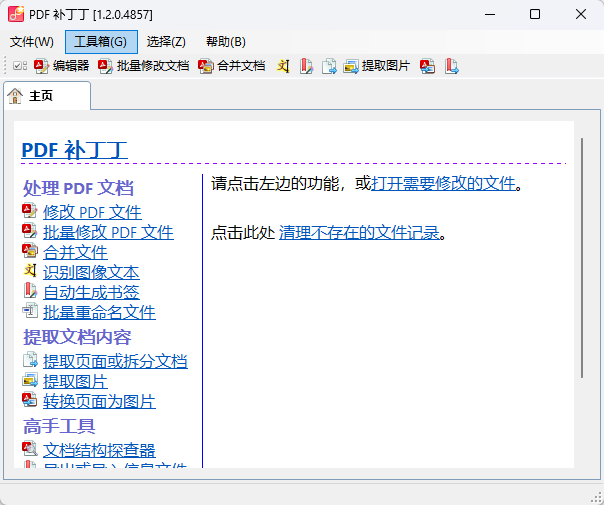Viewport: 604px width, 505px height.
Task: Click the 提取文档内容 heading
Action: [77, 337]
